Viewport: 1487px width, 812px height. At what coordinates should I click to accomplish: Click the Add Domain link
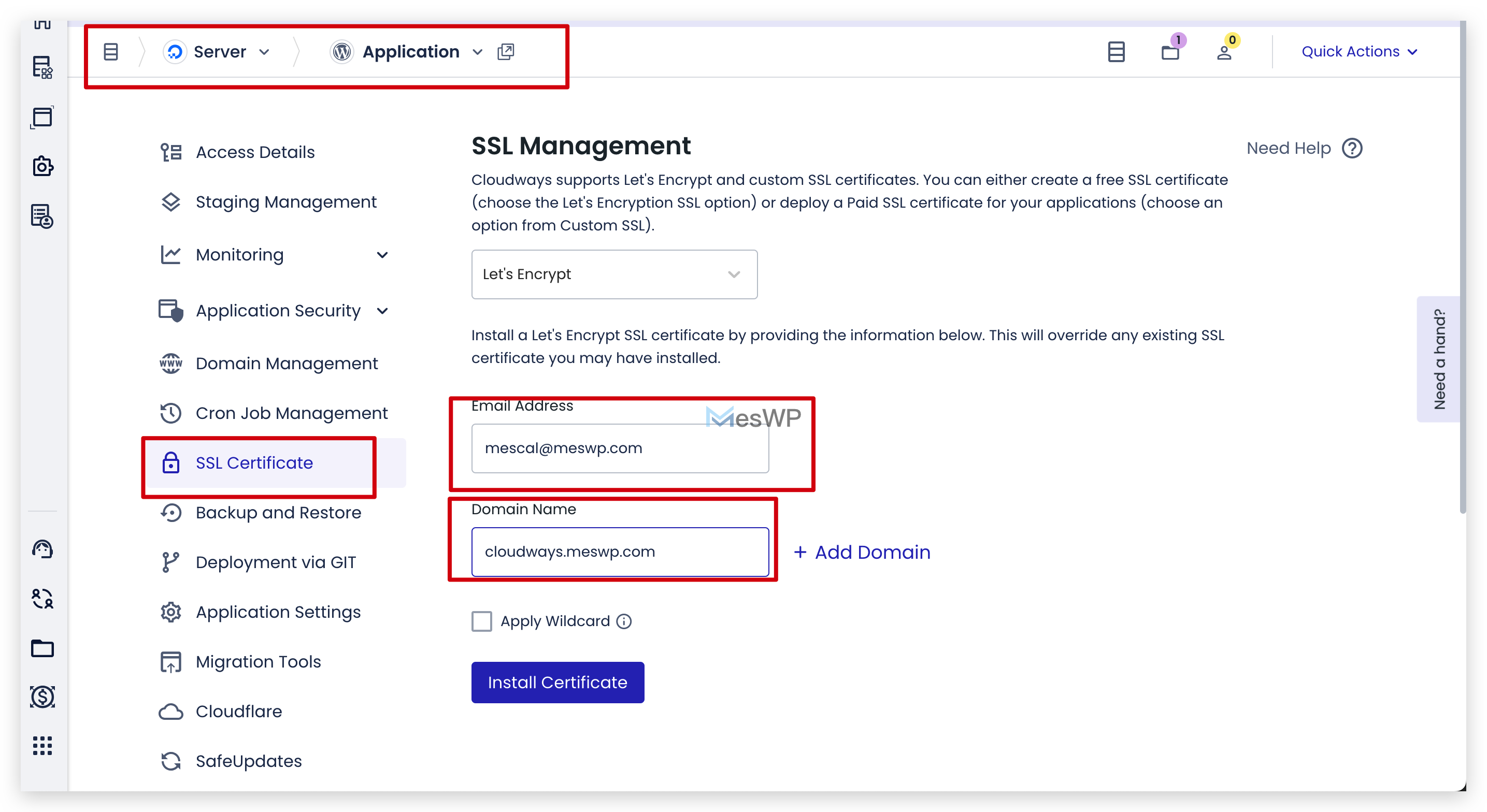862,553
